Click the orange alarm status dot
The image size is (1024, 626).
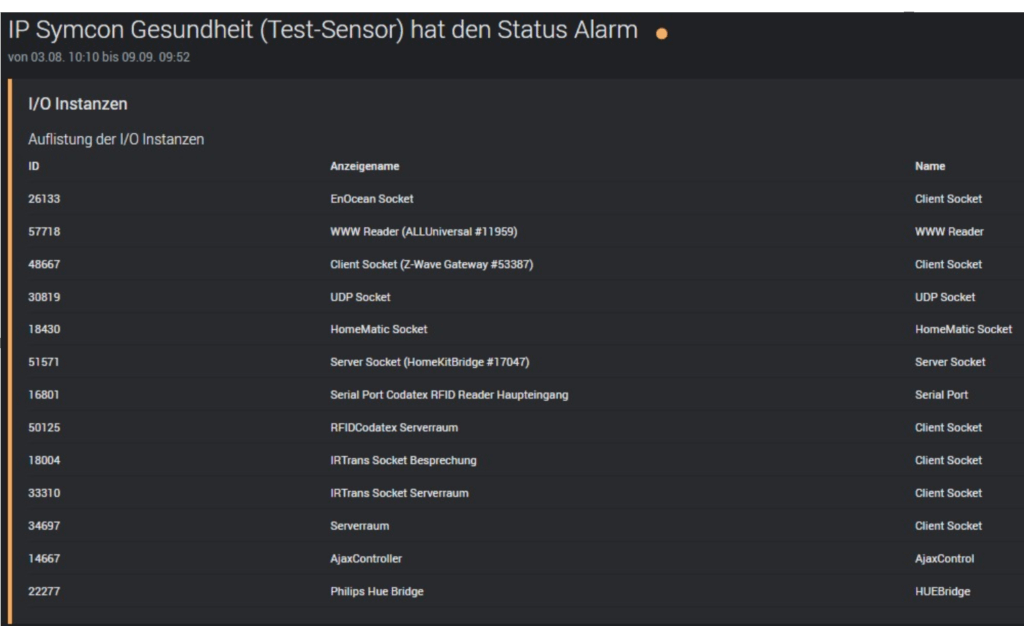pyautogui.click(x=661, y=34)
